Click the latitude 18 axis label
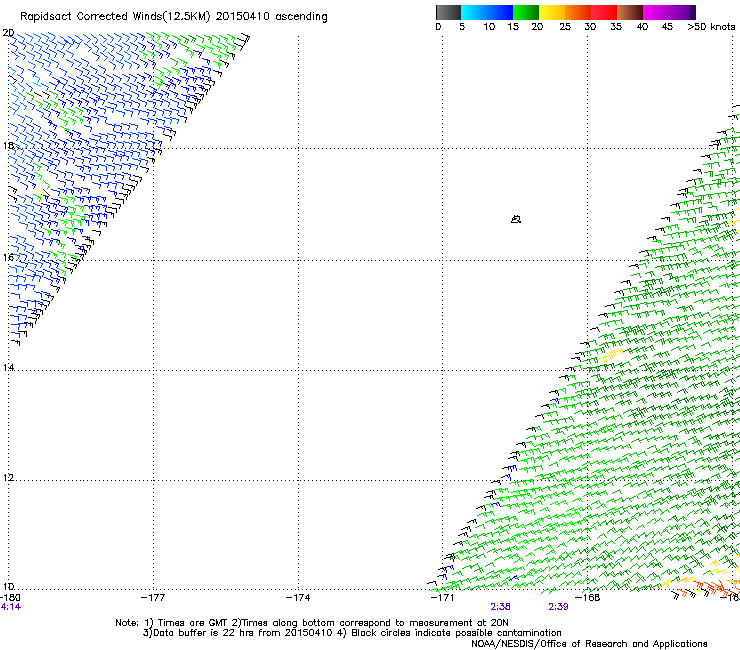740x650 pixels. tap(8, 145)
